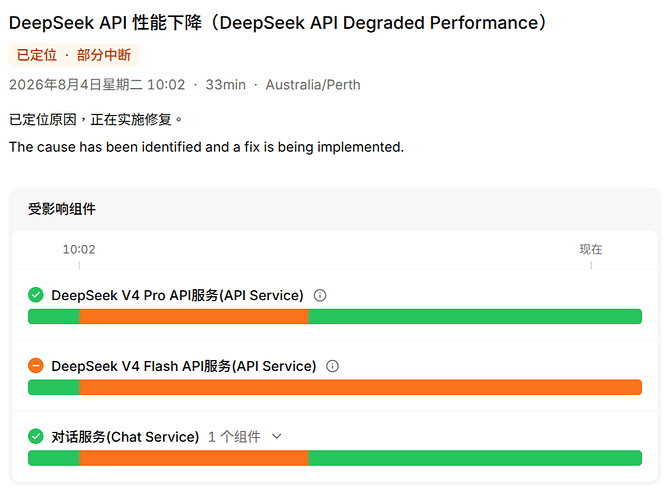Click the 已定位原因，正在实施修复 message
The image size is (670, 500).
pos(96,119)
